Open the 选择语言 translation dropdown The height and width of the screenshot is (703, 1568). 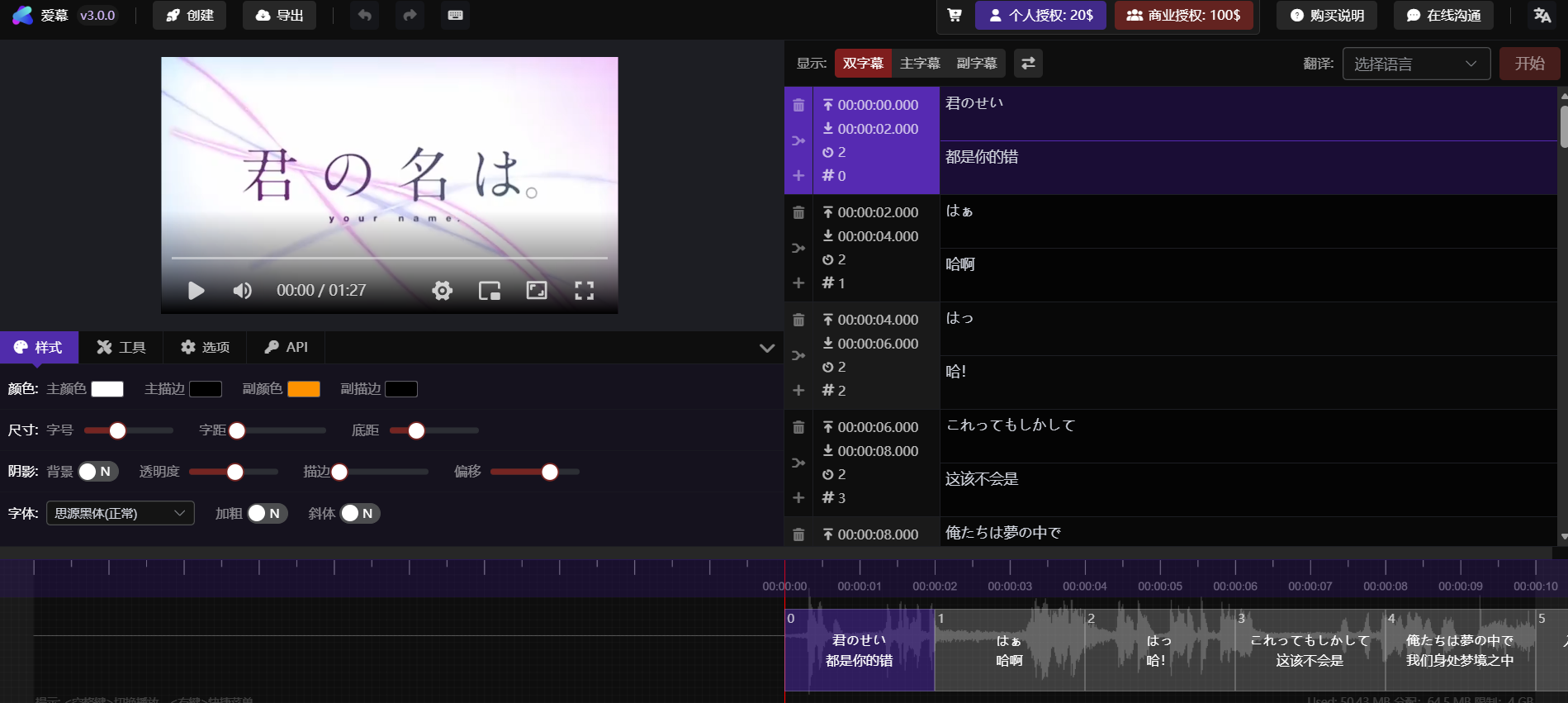[x=1416, y=64]
